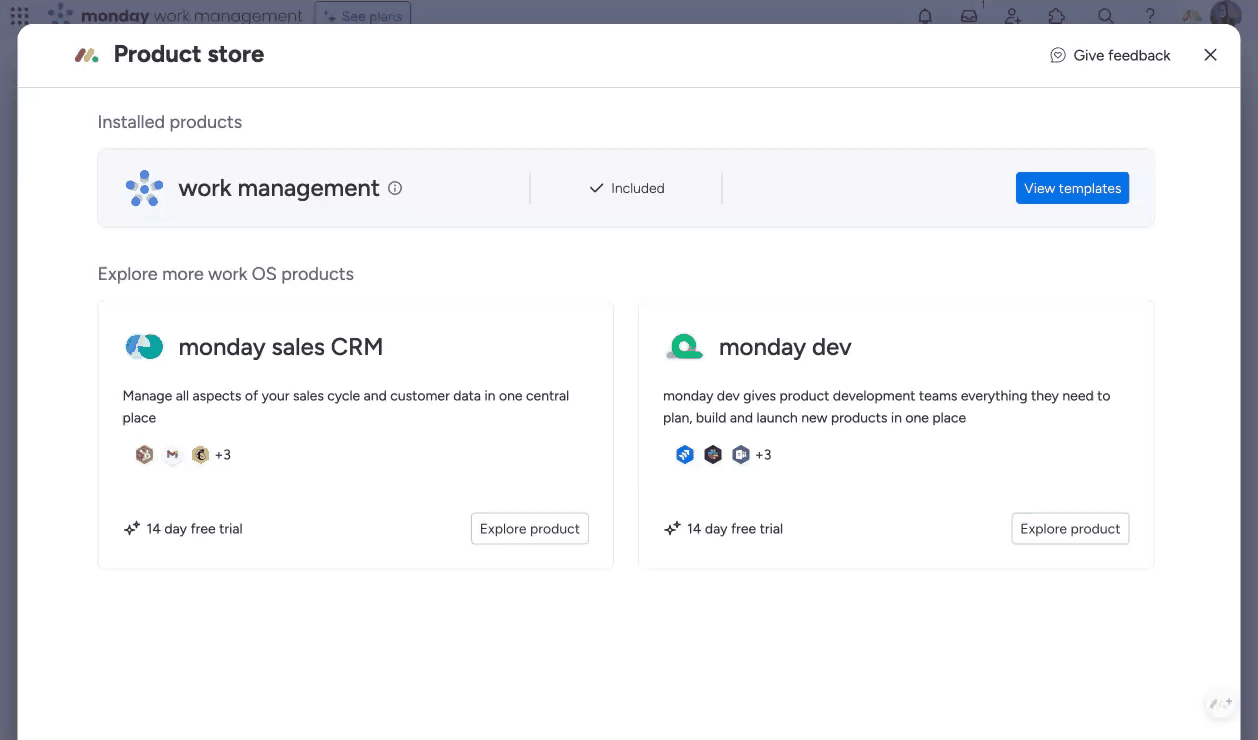Click the +3 label under monday dev
Image resolution: width=1258 pixels, height=740 pixels.
763,455
